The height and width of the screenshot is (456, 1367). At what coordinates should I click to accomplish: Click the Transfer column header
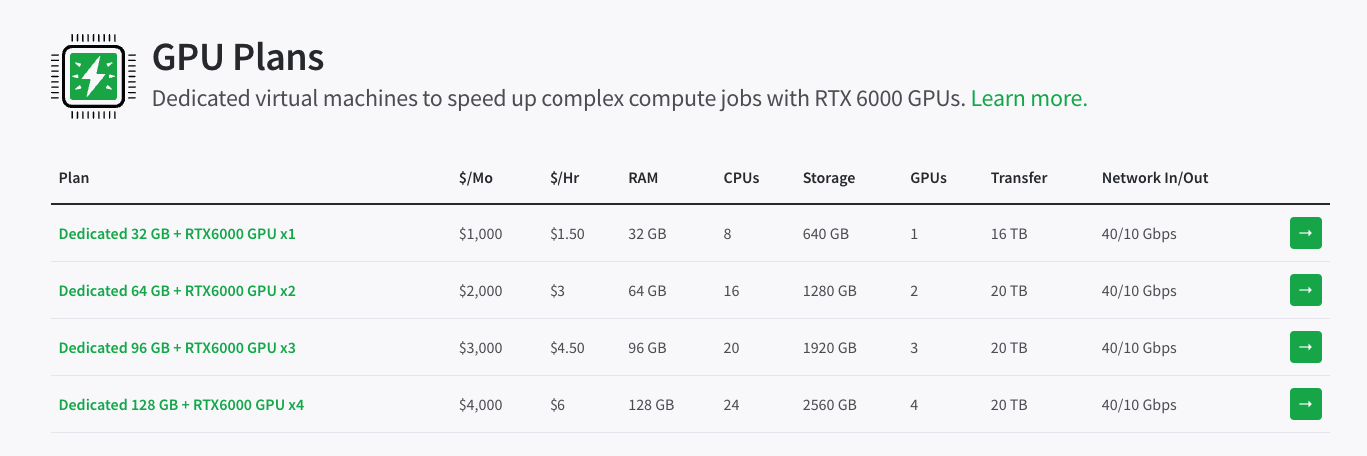(1019, 178)
